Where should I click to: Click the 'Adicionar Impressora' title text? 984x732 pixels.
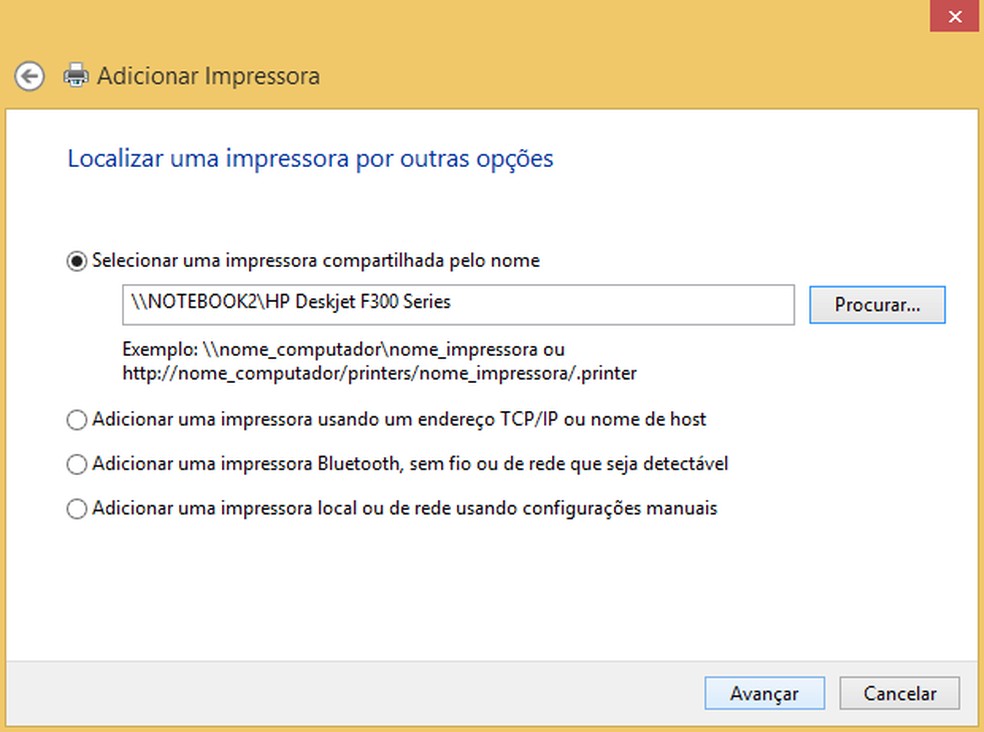[208, 76]
